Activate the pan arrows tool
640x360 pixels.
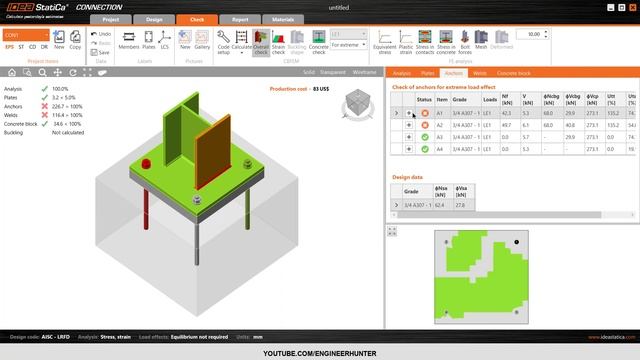click(58, 72)
